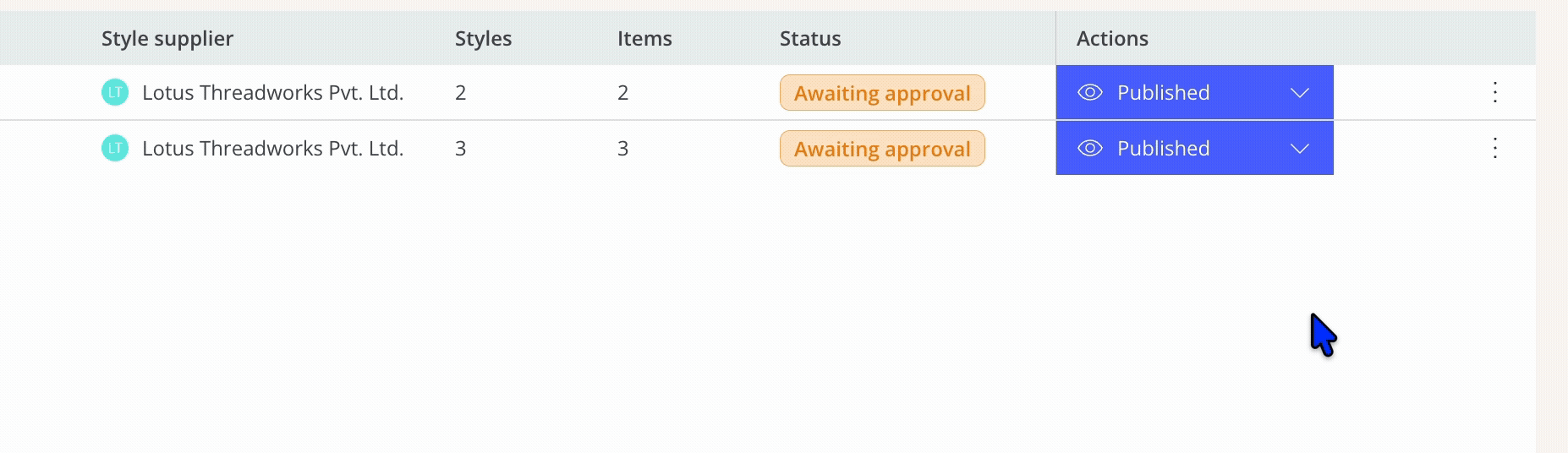This screenshot has height=453, width=1568.
Task: Click the LT avatar in the 2-styles row
Action: 115,92
